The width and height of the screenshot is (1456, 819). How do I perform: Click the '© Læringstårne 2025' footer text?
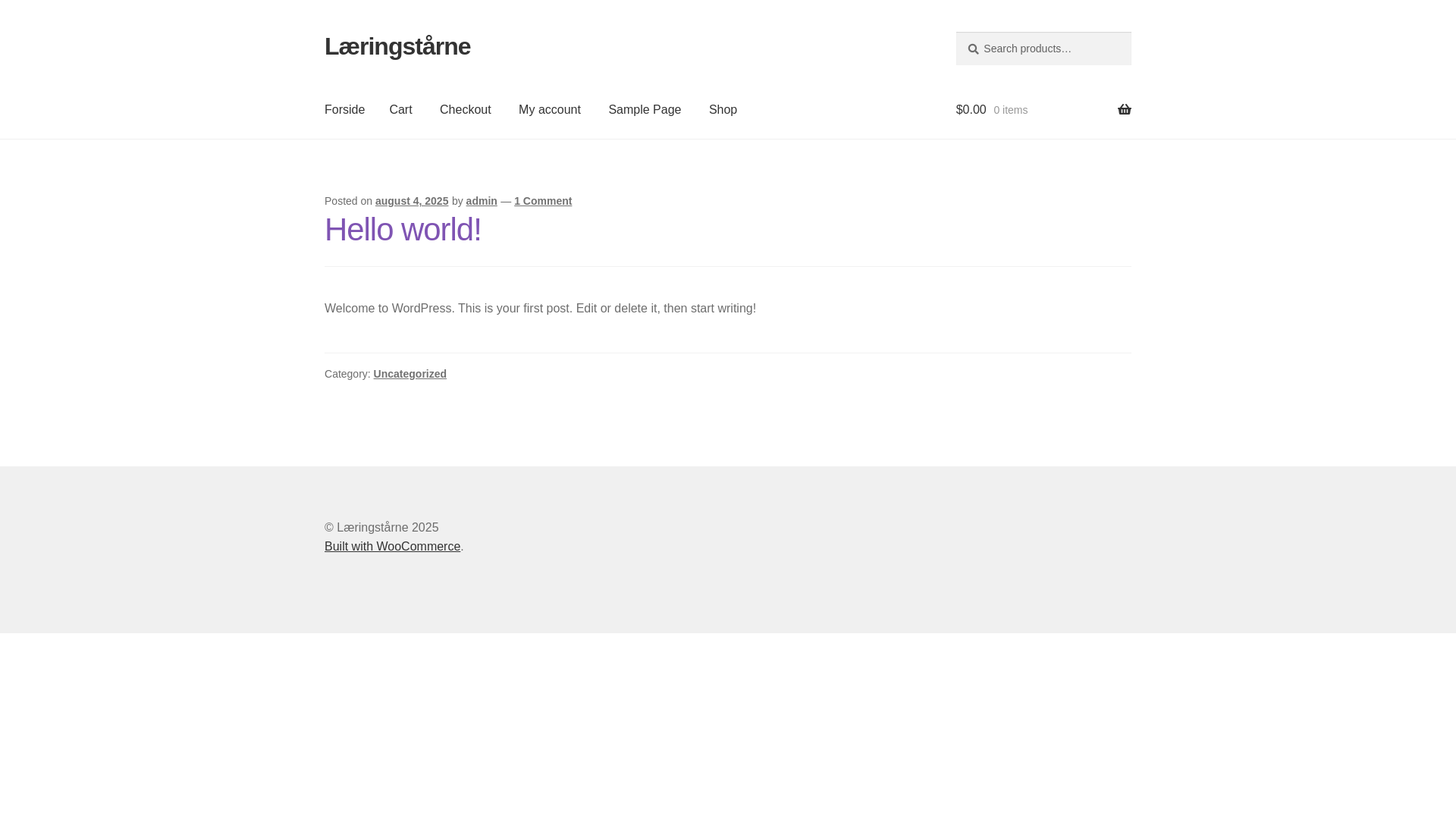pyautogui.click(x=381, y=528)
